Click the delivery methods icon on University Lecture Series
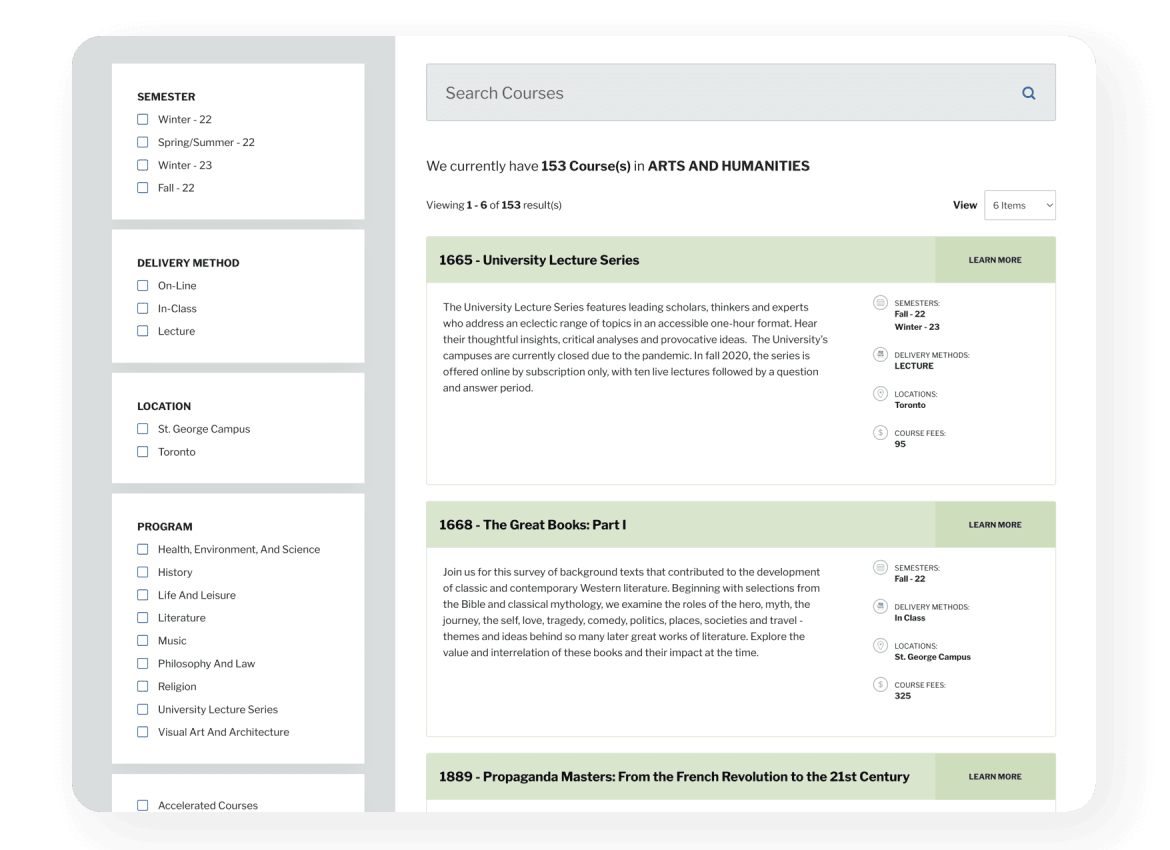Viewport: 1170px width, 850px height. 880,355
